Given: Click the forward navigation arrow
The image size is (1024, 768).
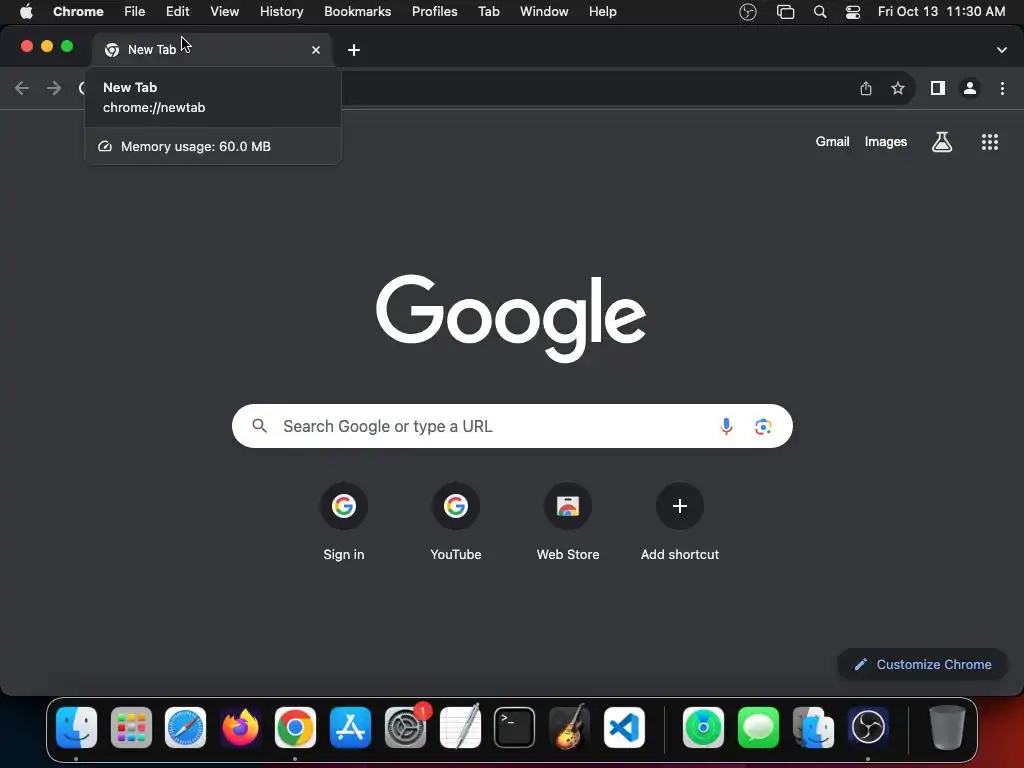Looking at the screenshot, I should [54, 88].
